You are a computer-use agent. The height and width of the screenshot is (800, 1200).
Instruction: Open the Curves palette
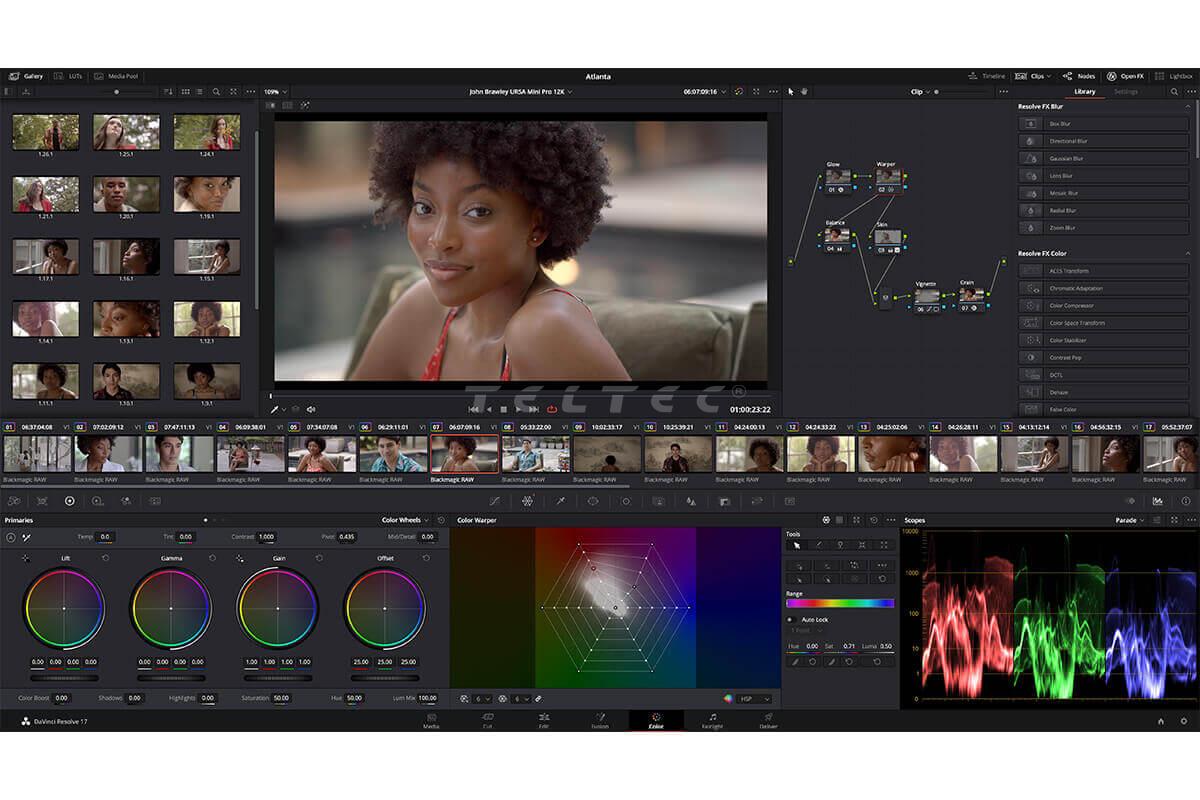tap(496, 502)
